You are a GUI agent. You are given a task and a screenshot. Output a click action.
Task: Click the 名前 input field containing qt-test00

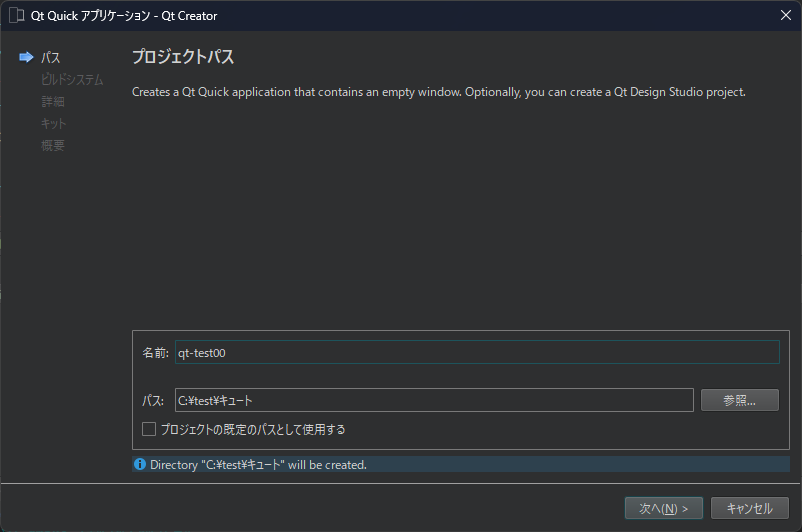click(x=477, y=352)
